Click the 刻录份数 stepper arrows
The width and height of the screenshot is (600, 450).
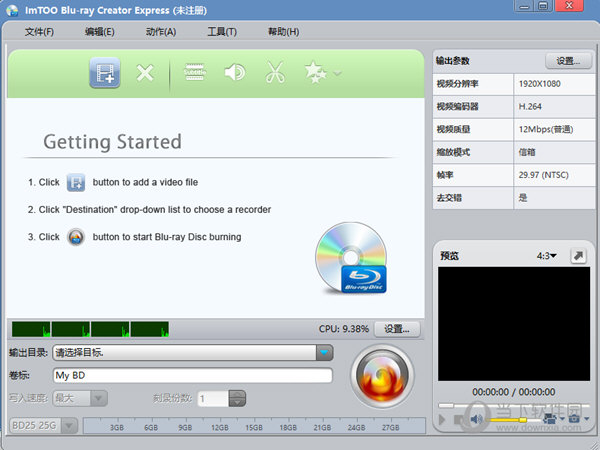pyautogui.click(x=237, y=398)
